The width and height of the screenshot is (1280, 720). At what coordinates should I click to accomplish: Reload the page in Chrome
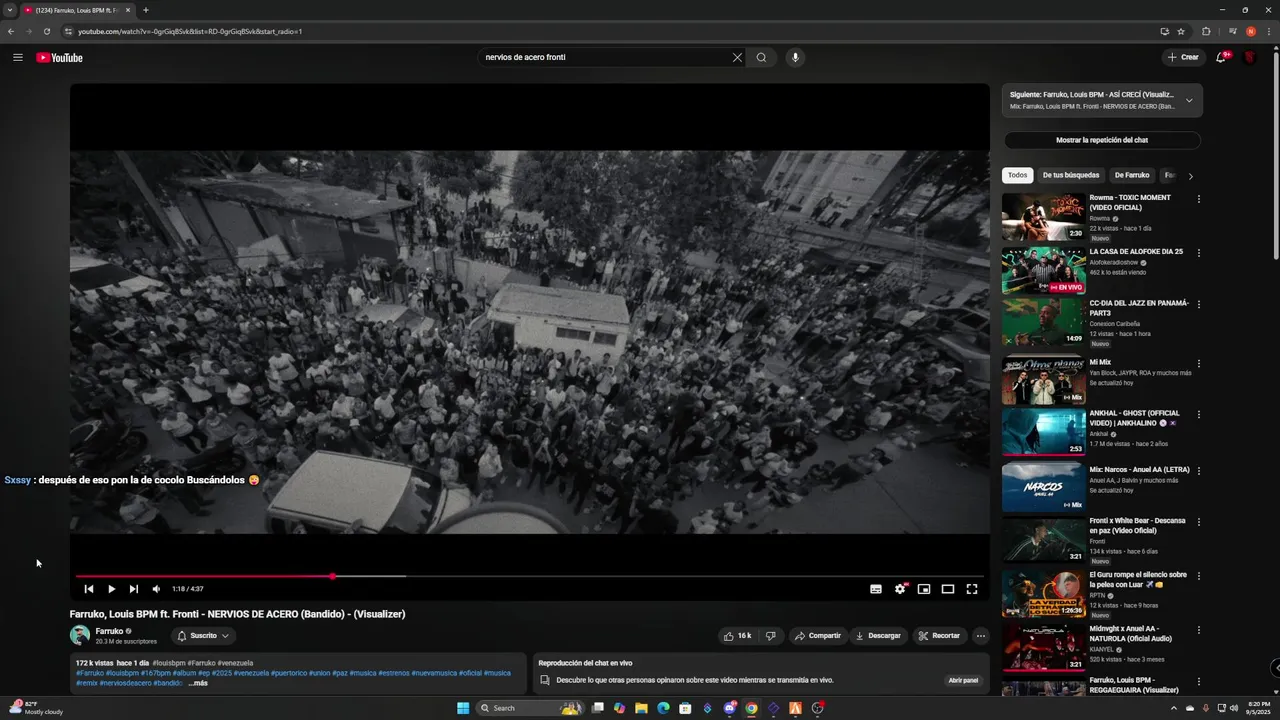pos(47,31)
